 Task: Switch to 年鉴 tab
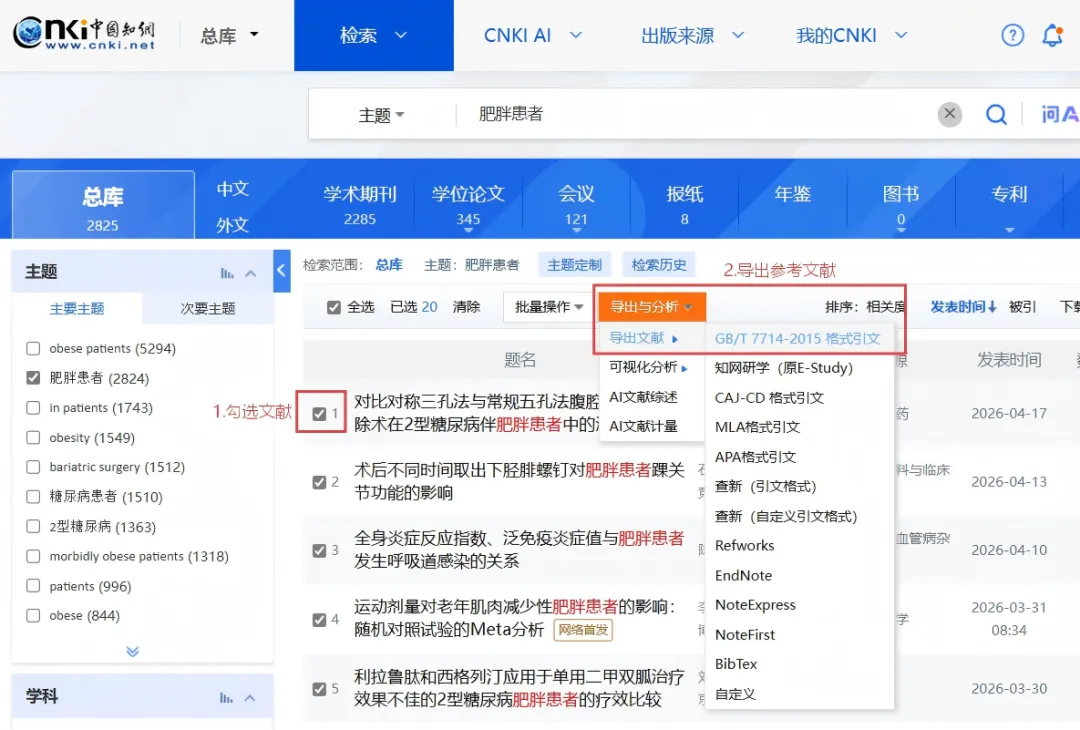pyautogui.click(x=792, y=194)
